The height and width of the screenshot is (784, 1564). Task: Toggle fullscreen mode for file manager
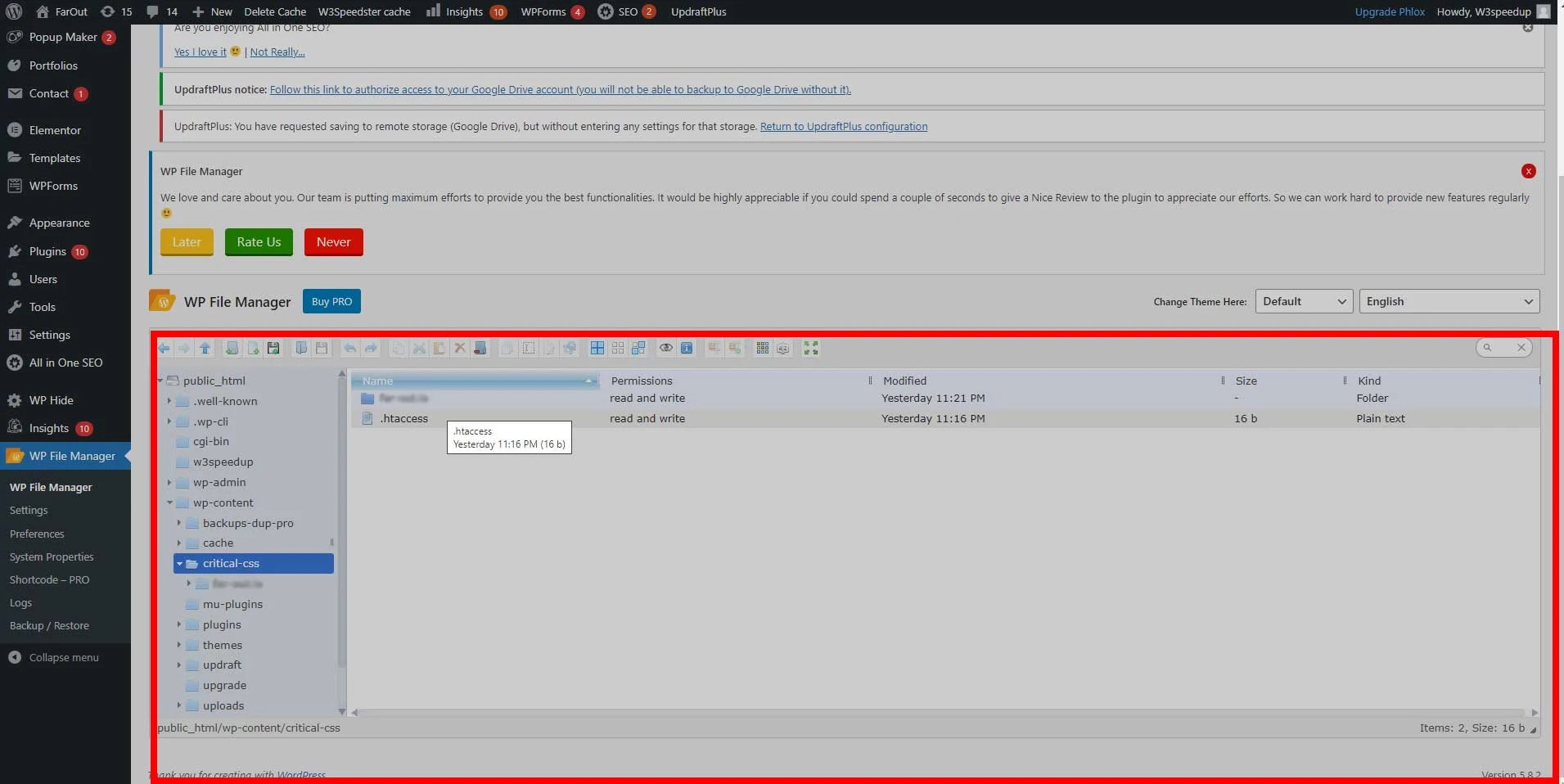[811, 349]
